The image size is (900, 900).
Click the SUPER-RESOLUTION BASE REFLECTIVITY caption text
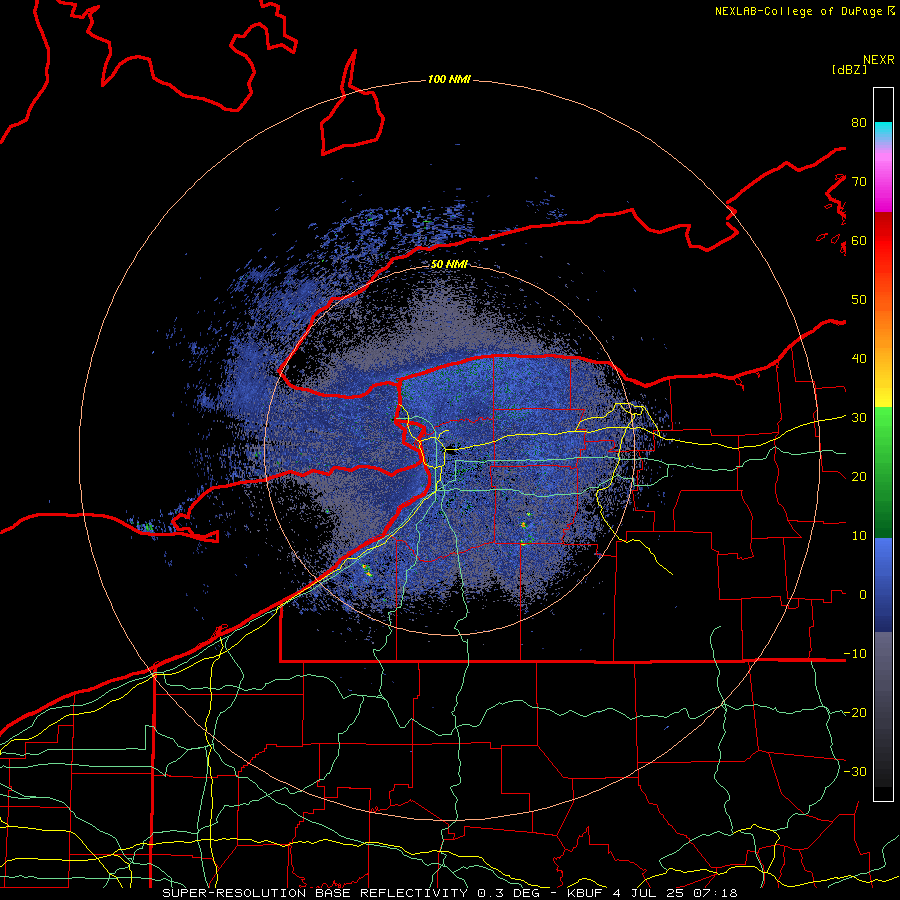click(315, 893)
